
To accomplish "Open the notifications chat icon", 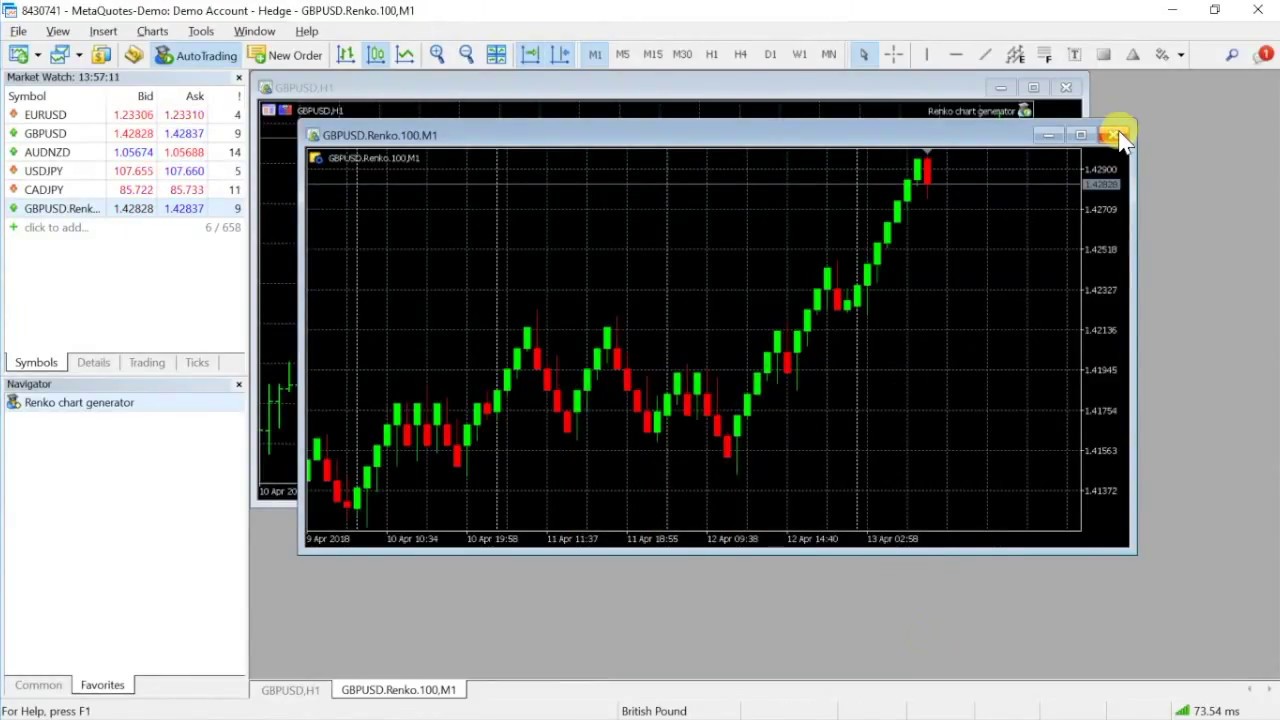I will (x=1264, y=55).
